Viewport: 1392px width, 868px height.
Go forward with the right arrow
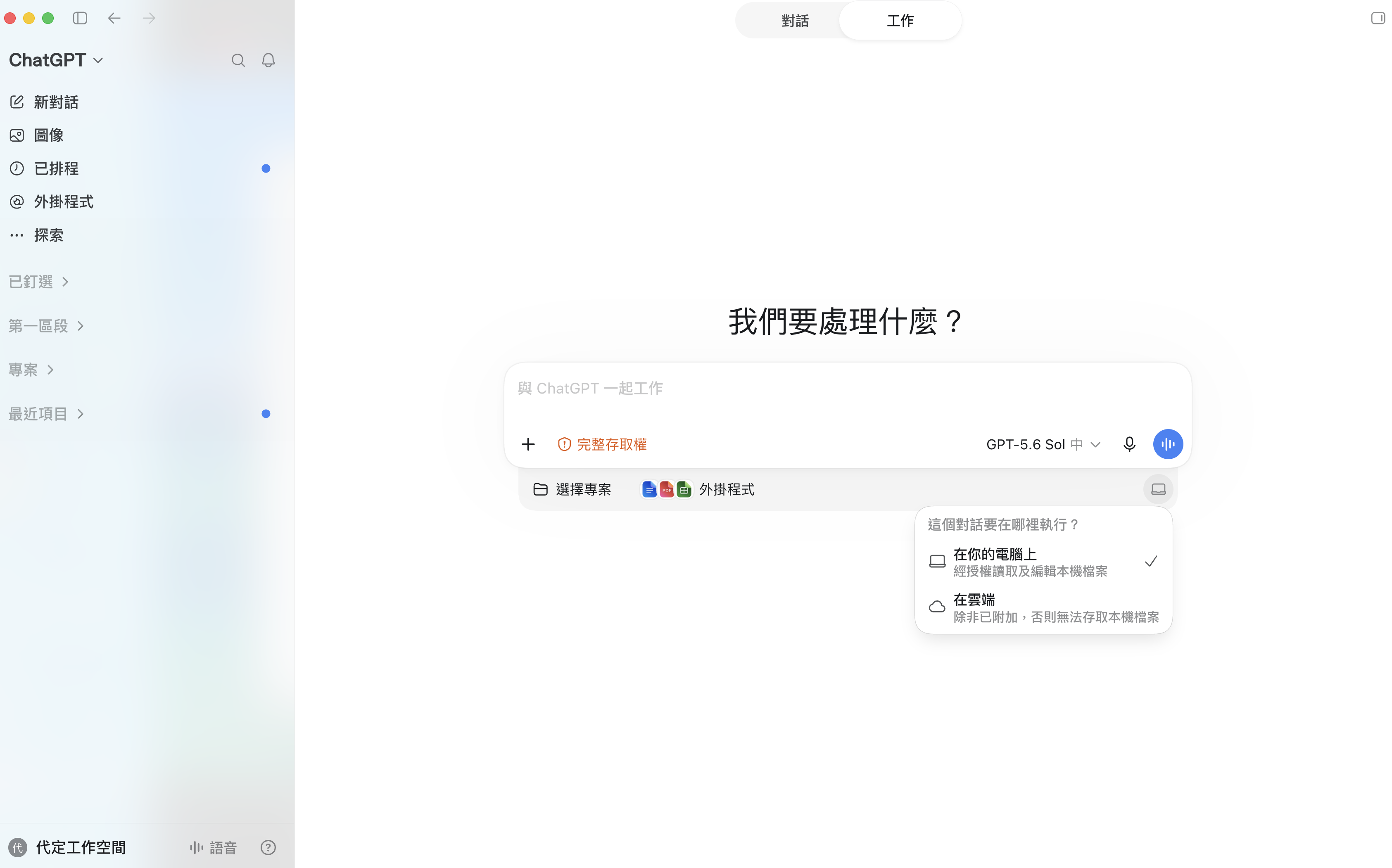pyautogui.click(x=149, y=18)
